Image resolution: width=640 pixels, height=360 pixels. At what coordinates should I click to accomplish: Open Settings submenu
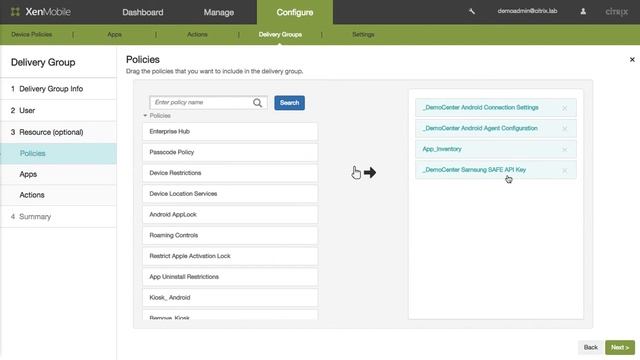pyautogui.click(x=363, y=35)
